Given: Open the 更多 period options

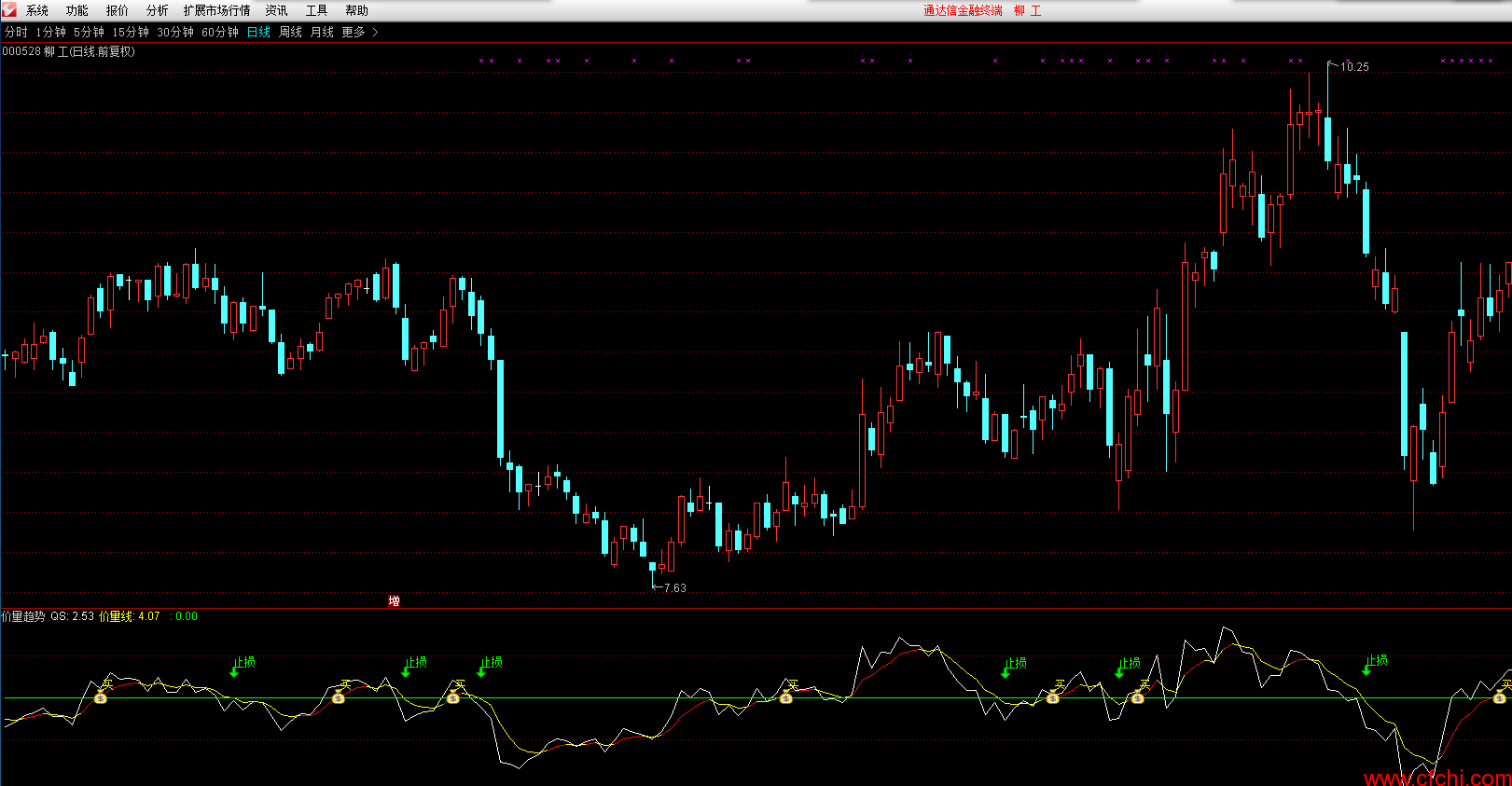Looking at the screenshot, I should (354, 32).
